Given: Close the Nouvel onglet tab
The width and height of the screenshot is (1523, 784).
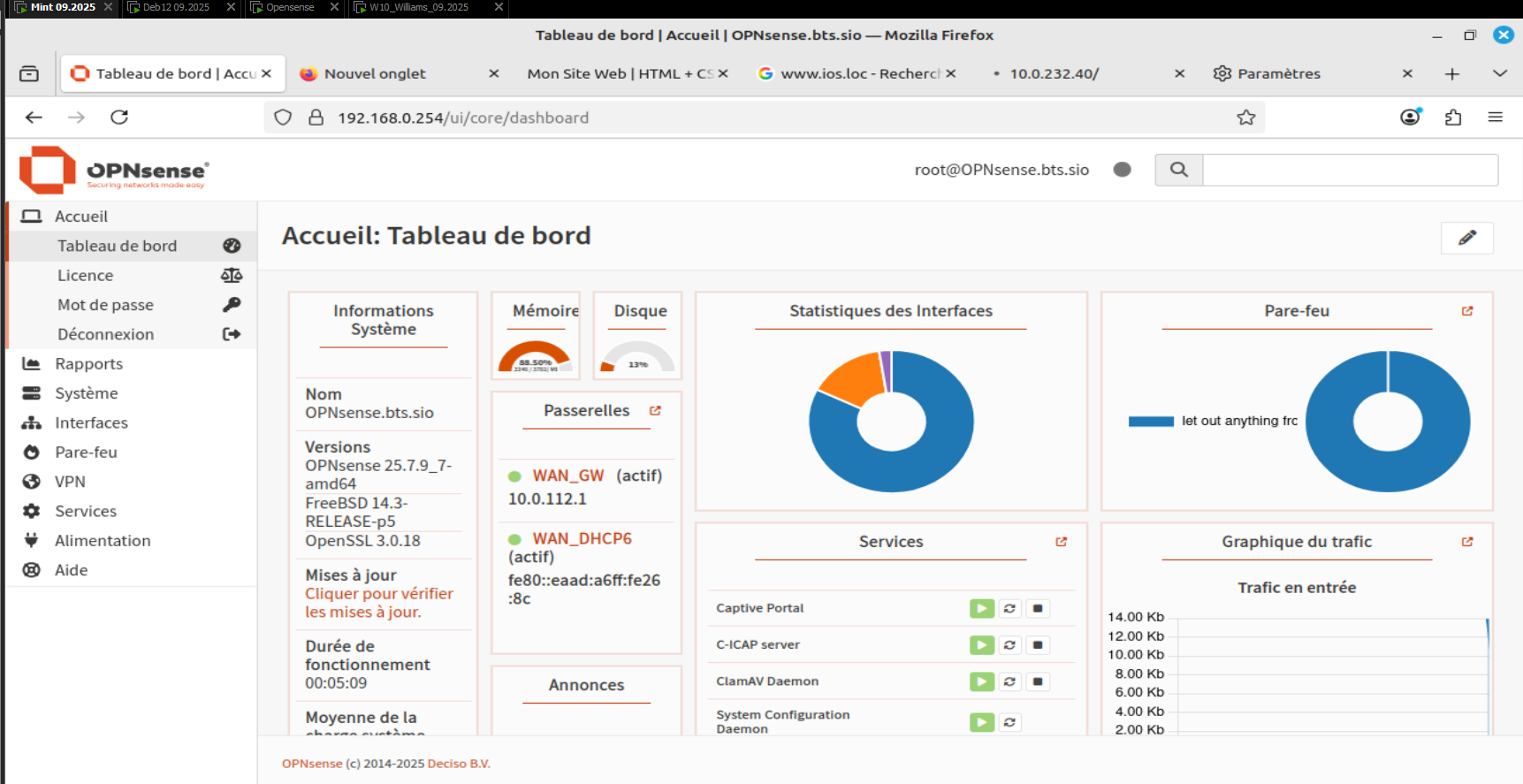Looking at the screenshot, I should (494, 73).
